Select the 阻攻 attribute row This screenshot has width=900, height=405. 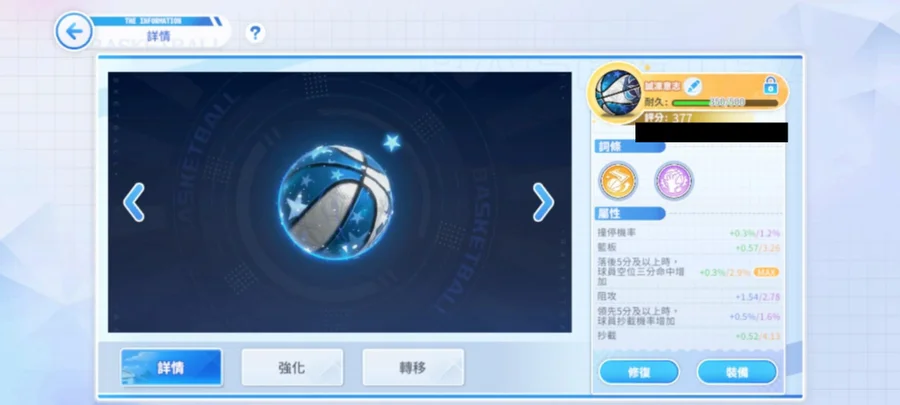[689, 297]
